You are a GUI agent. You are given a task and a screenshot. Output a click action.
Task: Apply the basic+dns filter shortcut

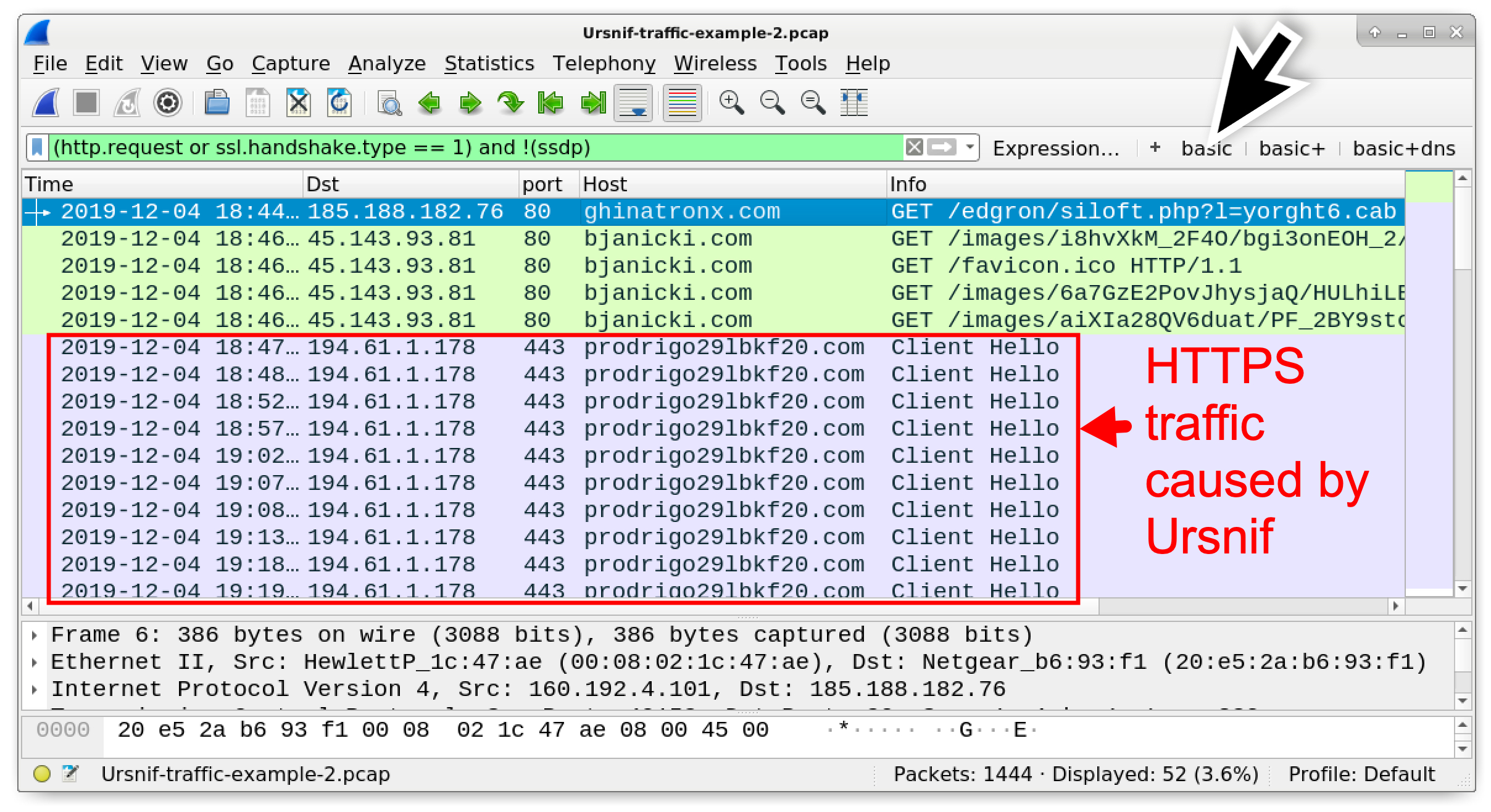(1403, 148)
